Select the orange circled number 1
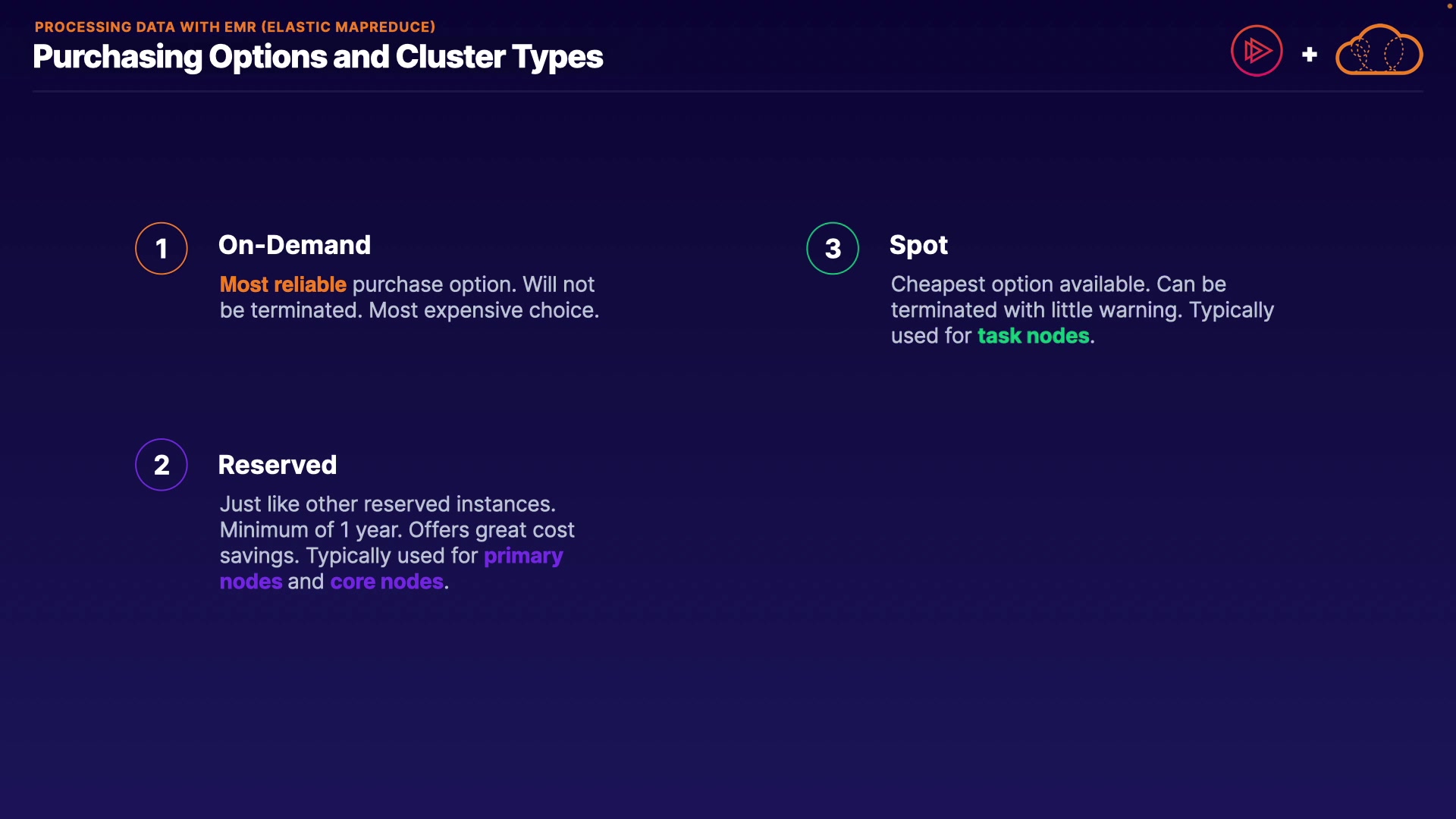 tap(162, 249)
